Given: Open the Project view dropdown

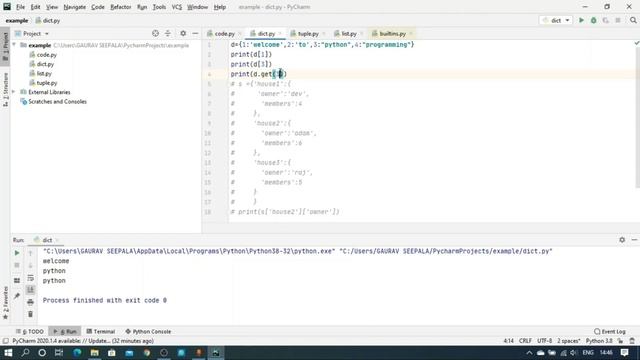Looking at the screenshot, I should click(32, 33).
